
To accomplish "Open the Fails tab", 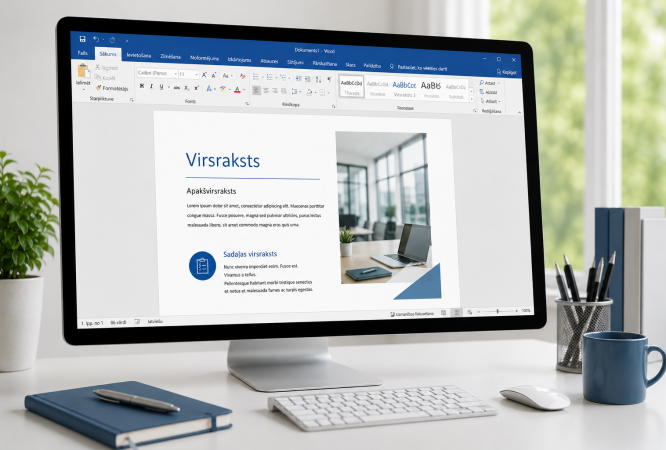I will (x=83, y=53).
